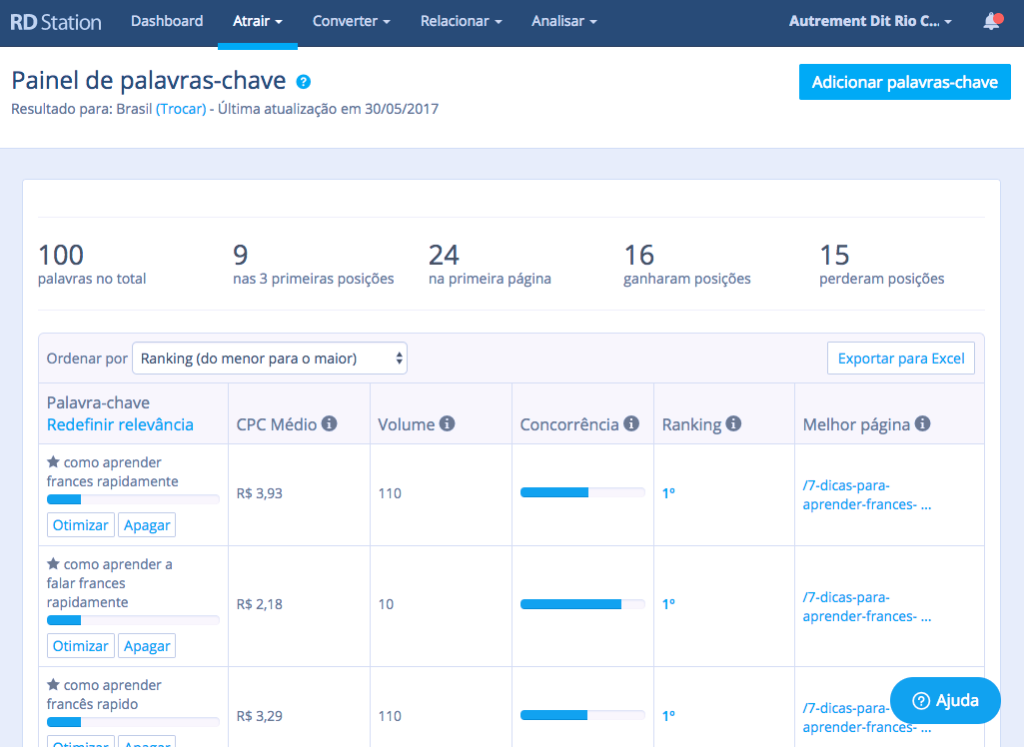
Task: Click the Redefinir relevância link
Action: tap(120, 425)
